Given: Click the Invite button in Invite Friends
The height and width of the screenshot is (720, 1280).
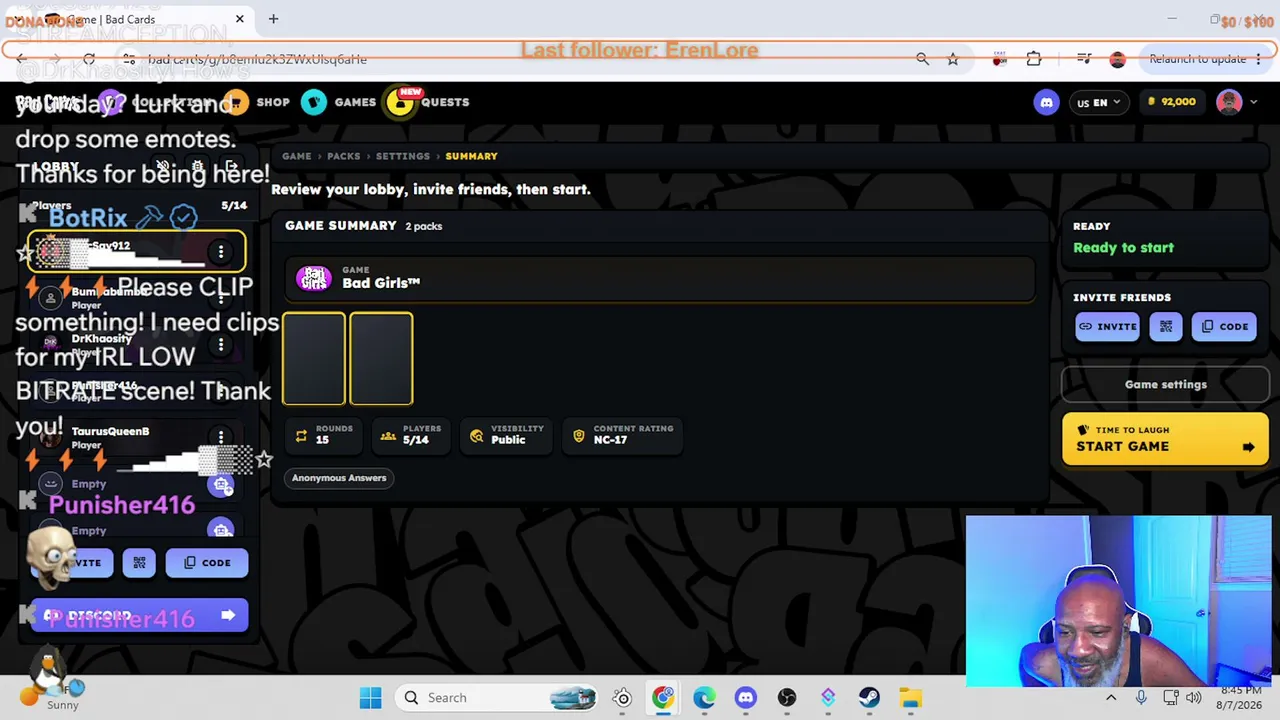Looking at the screenshot, I should click(x=1107, y=326).
